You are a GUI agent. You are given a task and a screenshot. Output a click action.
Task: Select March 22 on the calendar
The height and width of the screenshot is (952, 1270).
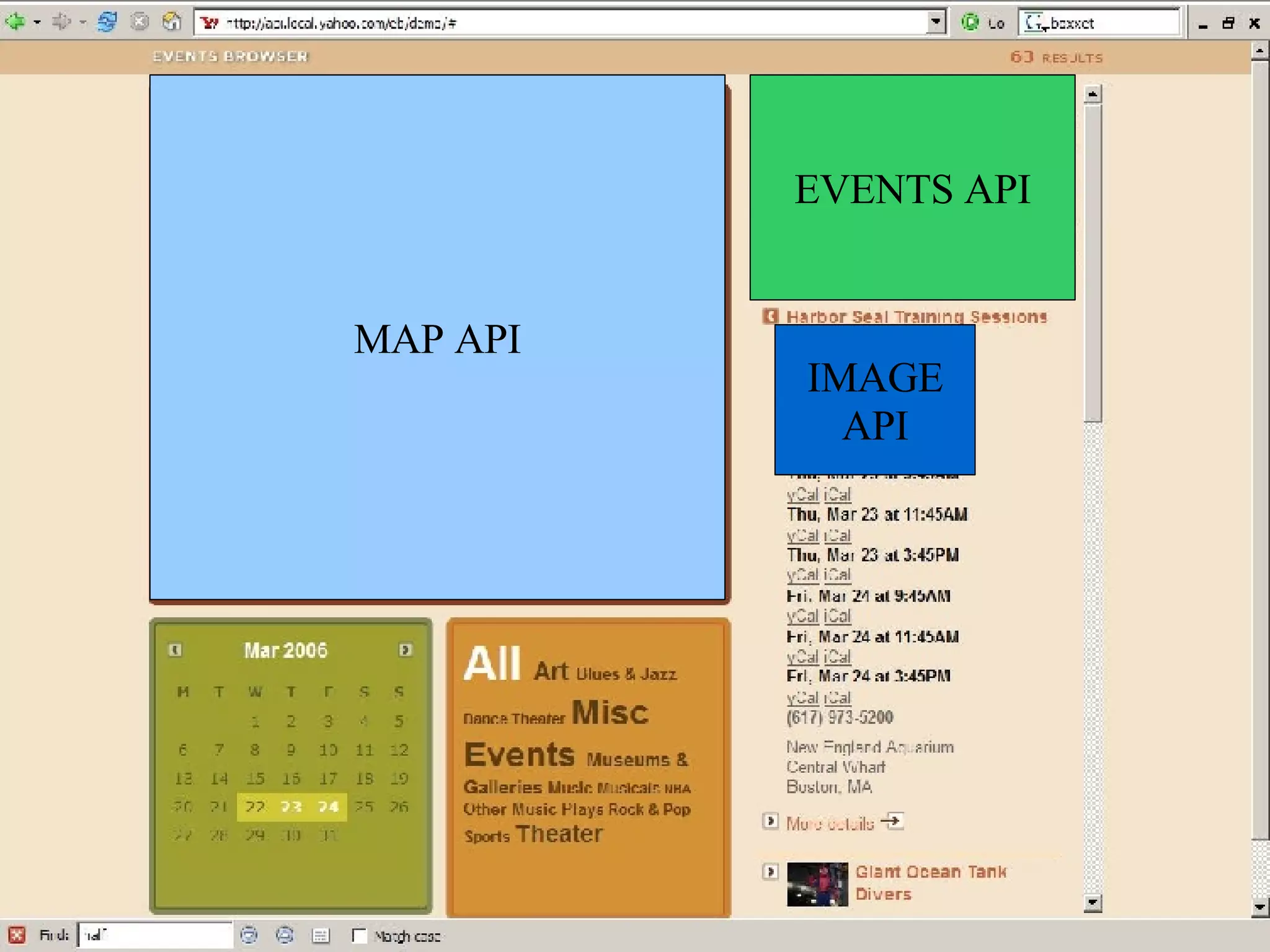[255, 806]
